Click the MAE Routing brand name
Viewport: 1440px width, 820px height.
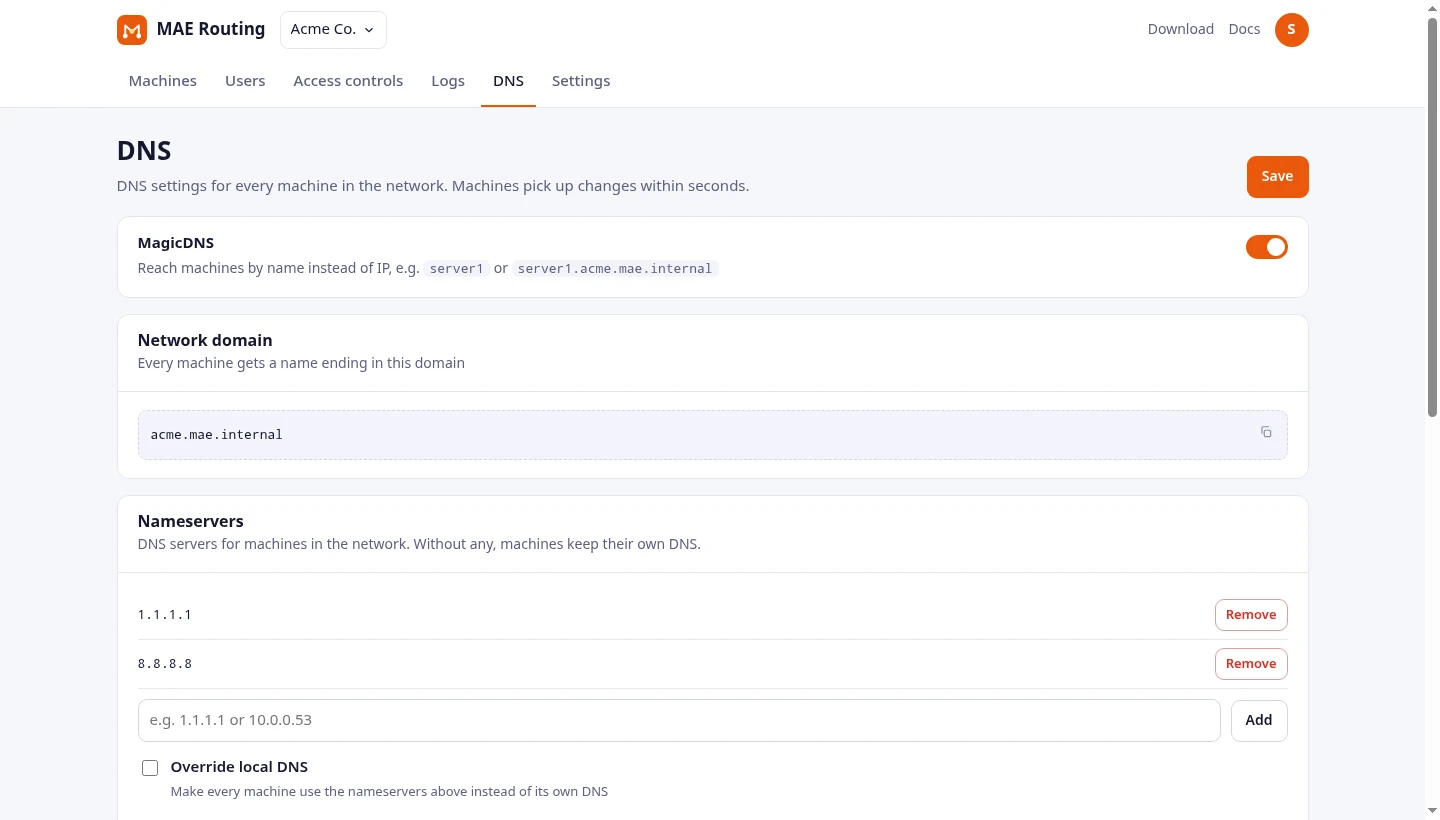pyautogui.click(x=211, y=29)
